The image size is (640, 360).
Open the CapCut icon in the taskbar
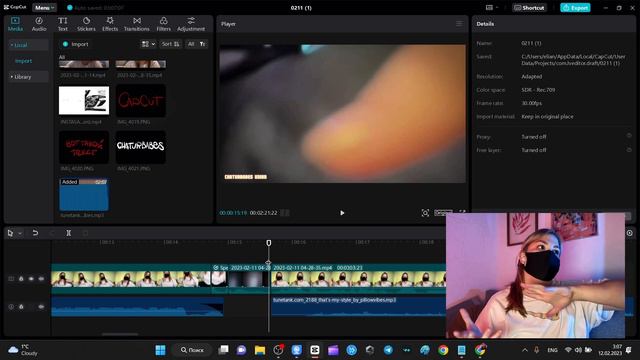click(315, 350)
